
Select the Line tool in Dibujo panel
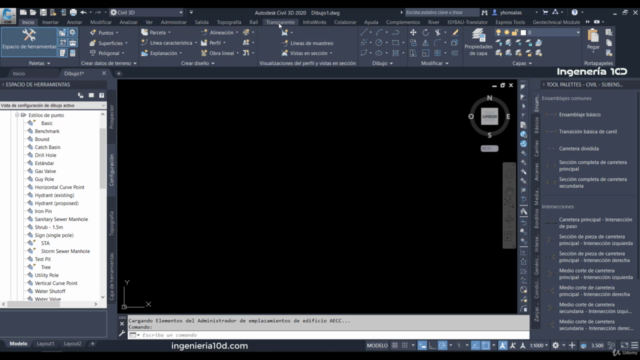[x=364, y=32]
